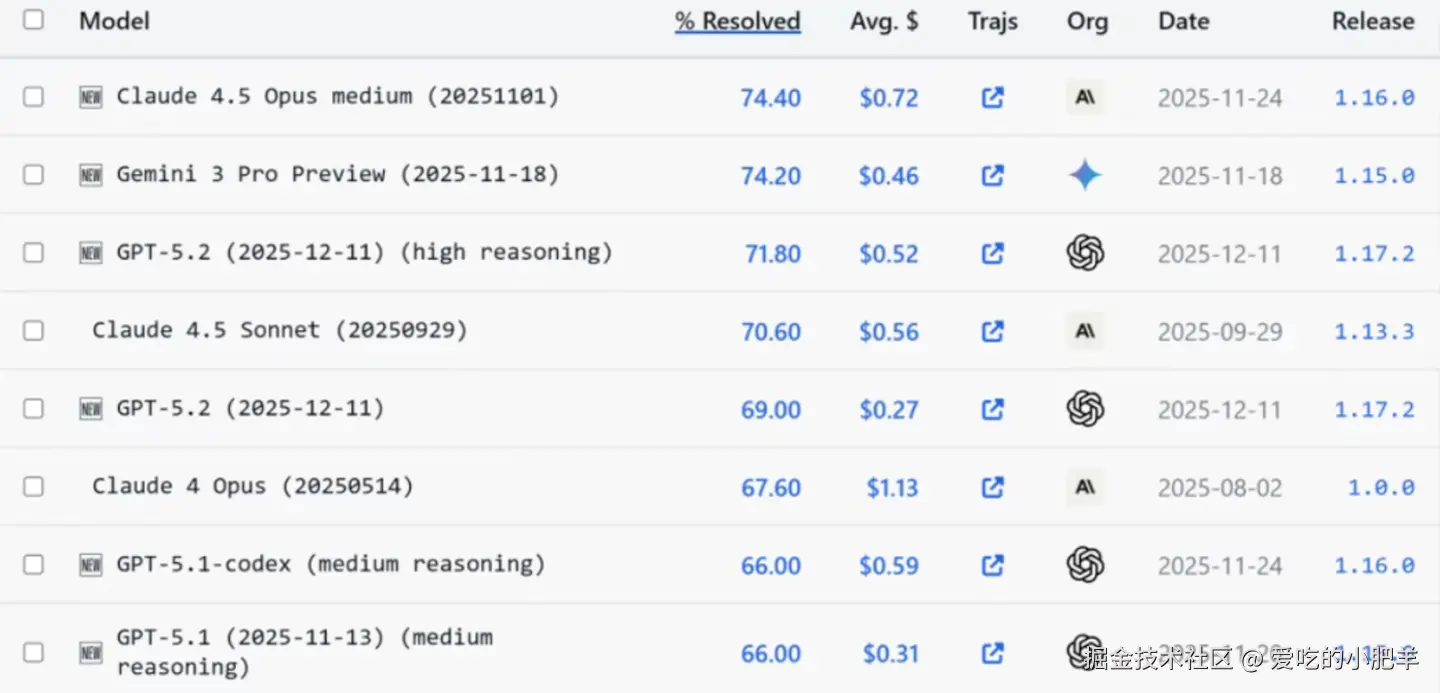Click the Date column header
This screenshot has width=1440, height=693.
[1184, 21]
